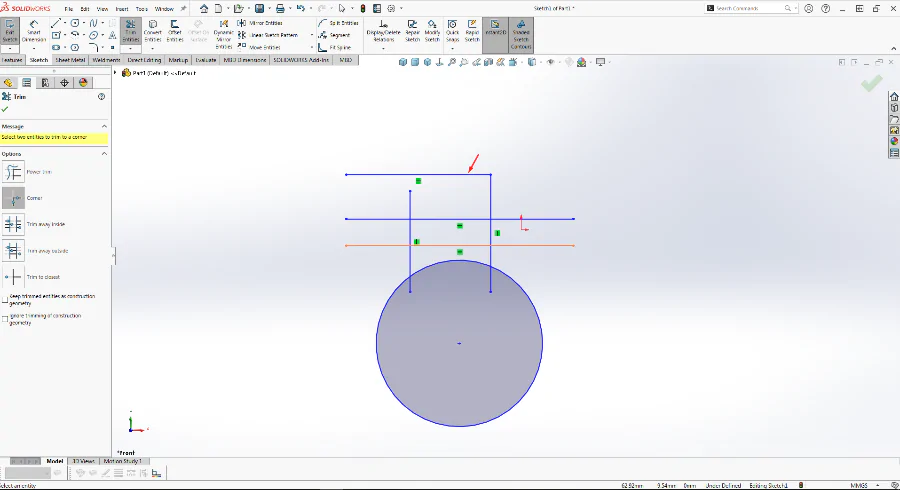
Task: Click the Rebuild traffic light icon
Action: click(x=363, y=9)
